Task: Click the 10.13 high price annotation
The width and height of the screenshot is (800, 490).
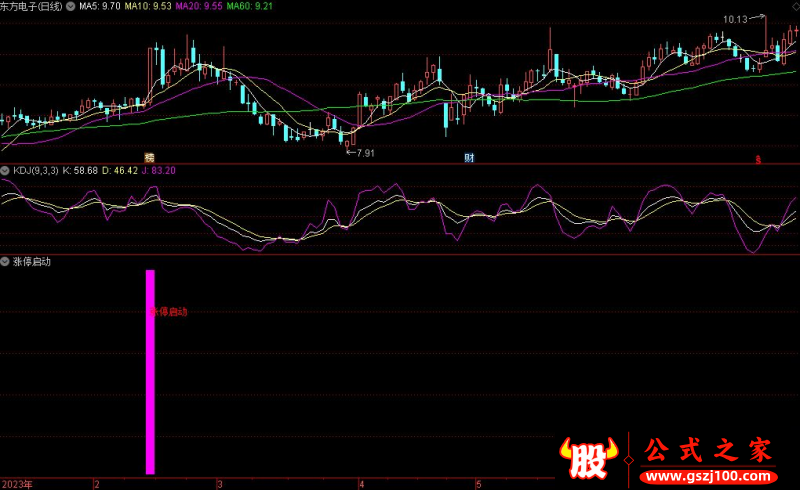Action: [735, 19]
